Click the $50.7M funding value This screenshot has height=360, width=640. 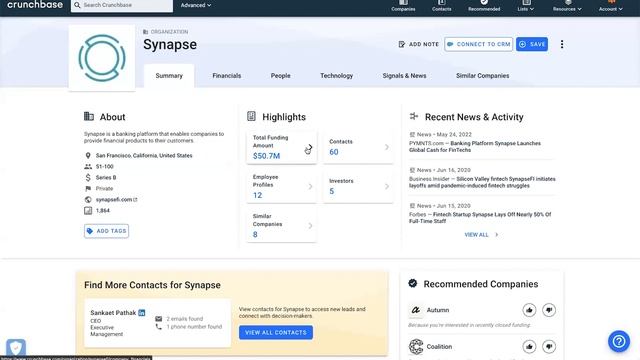pos(266,156)
